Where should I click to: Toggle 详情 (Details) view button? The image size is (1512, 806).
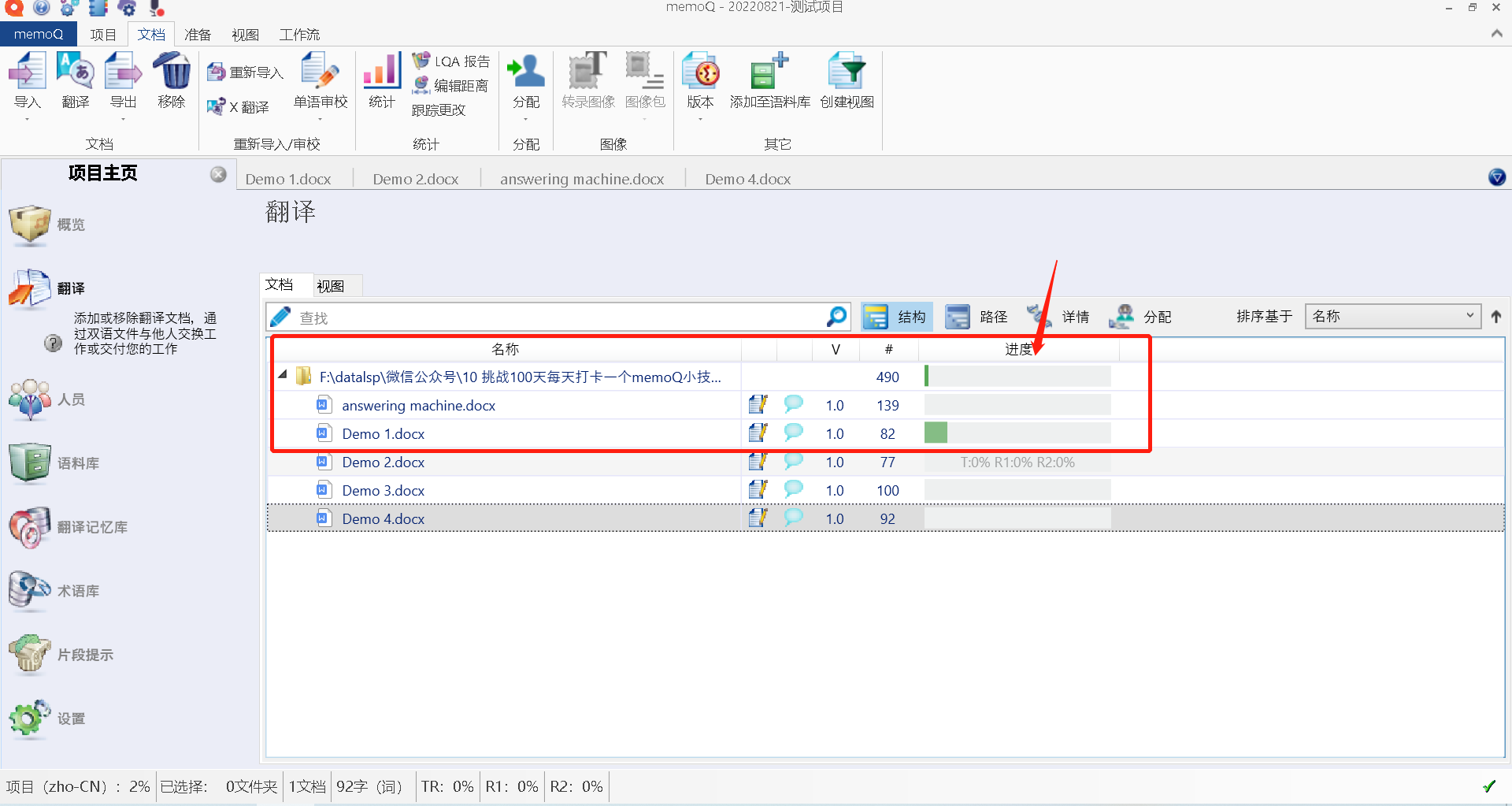pyautogui.click(x=1058, y=317)
